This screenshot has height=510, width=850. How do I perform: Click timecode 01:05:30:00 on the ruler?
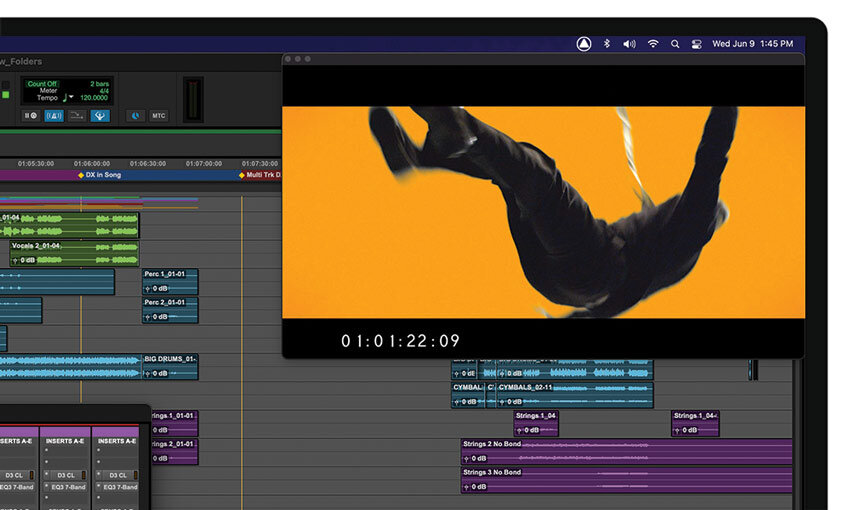[36, 163]
